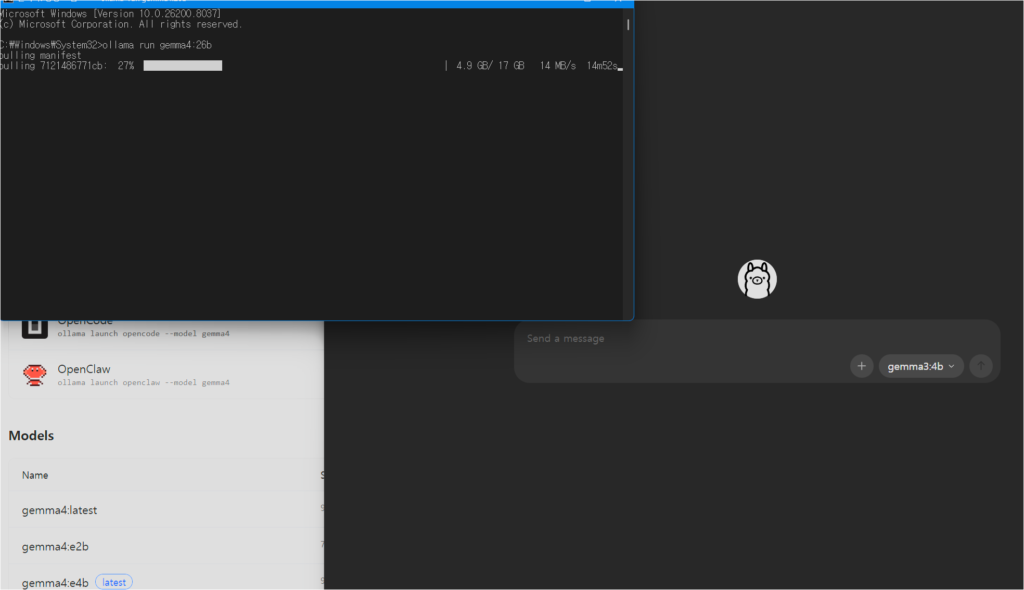1024x590 pixels.
Task: Click the terminal window title bar
Action: coord(300,3)
